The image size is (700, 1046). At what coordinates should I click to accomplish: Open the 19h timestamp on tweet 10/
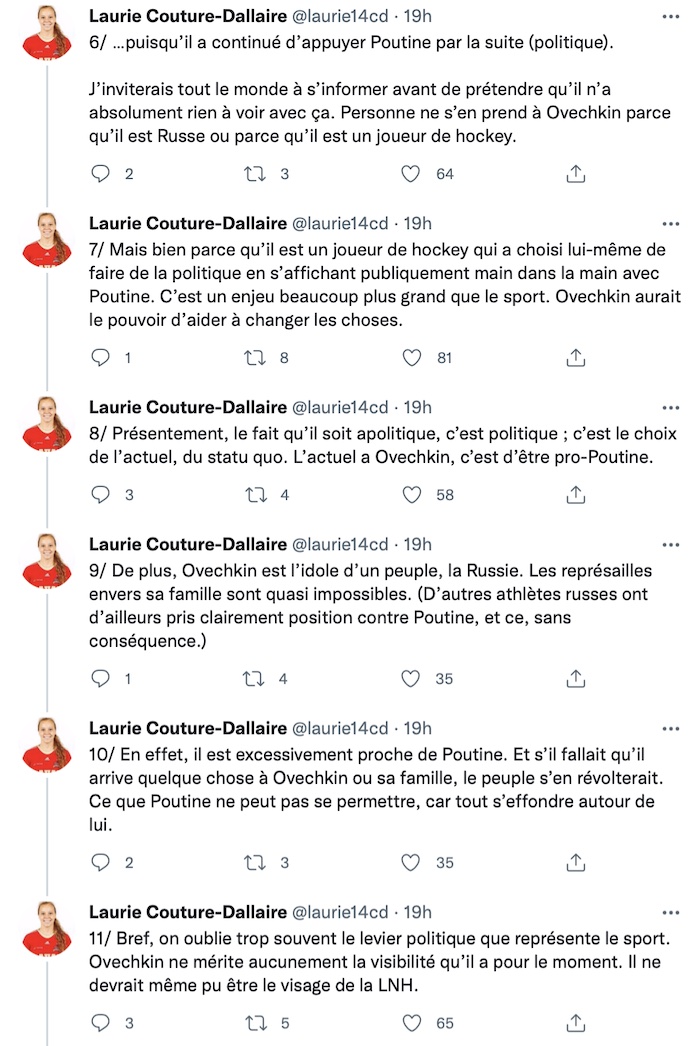[418, 728]
